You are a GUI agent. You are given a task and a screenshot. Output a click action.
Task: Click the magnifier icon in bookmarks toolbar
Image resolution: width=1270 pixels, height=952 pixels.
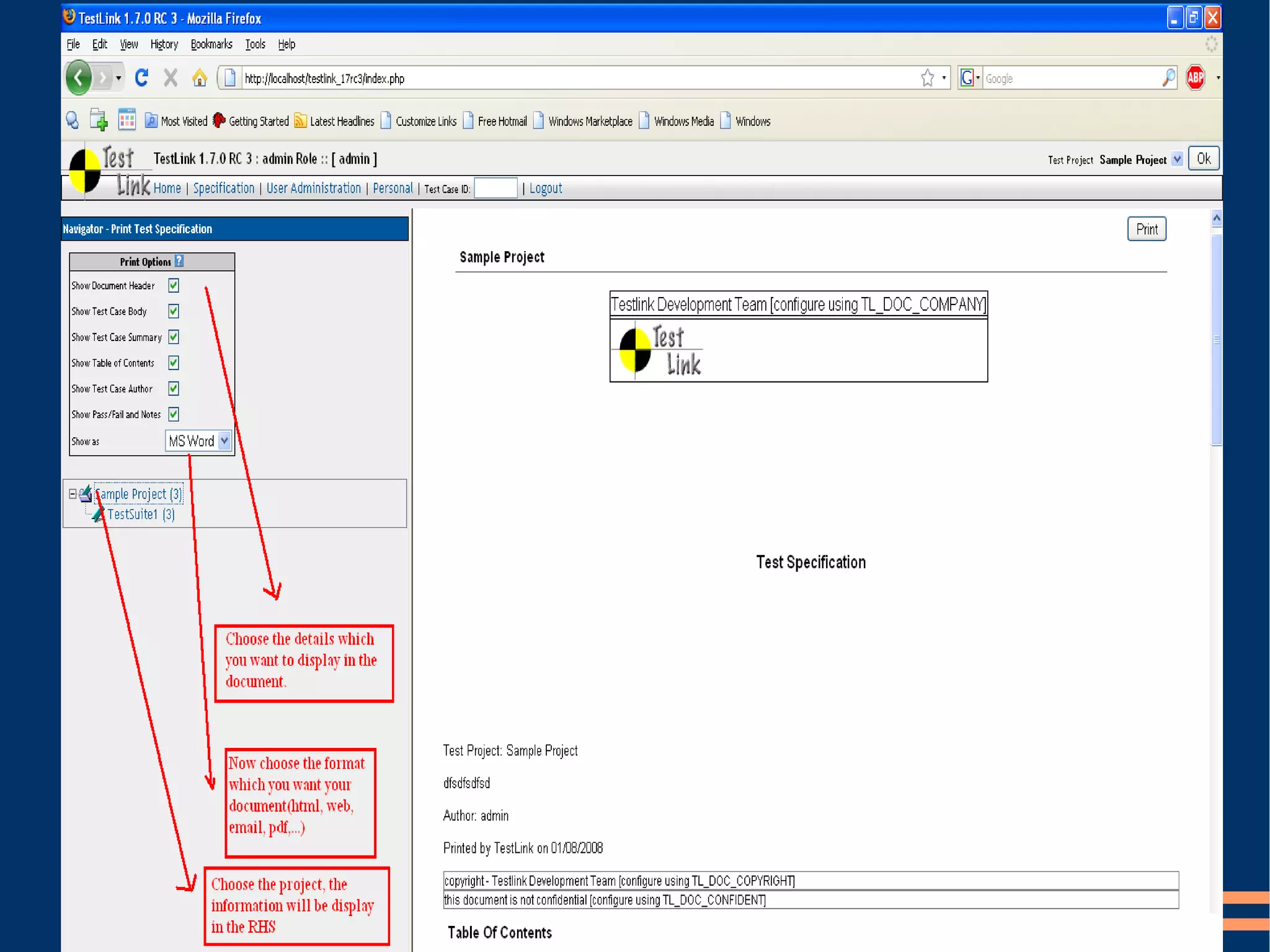73,120
